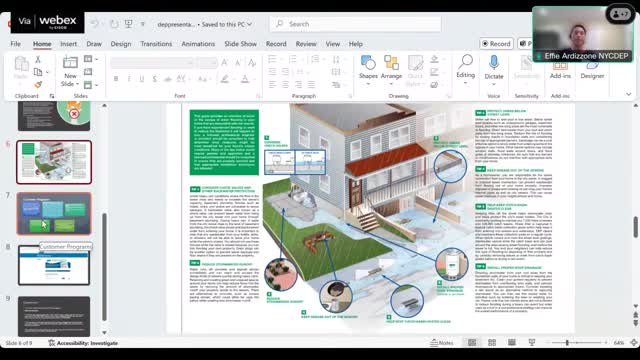Open the Draw ribbon tab
The width and height of the screenshot is (640, 360).
94,44
